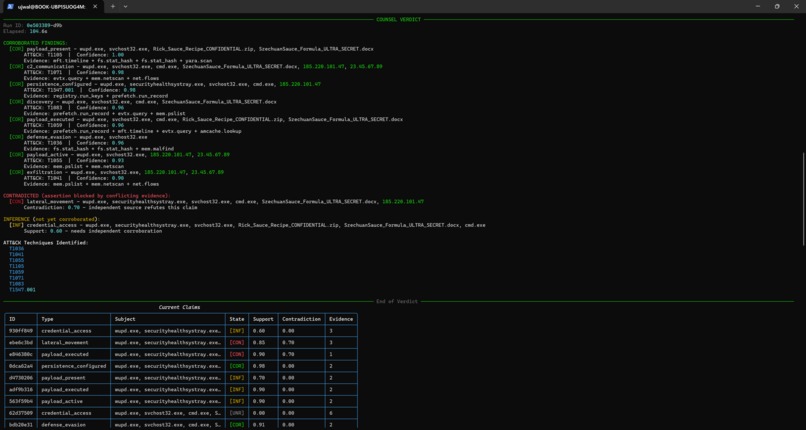Click the CORROBORATED FINDINGS heading
The height and width of the screenshot is (430, 806).
tap(35, 43)
